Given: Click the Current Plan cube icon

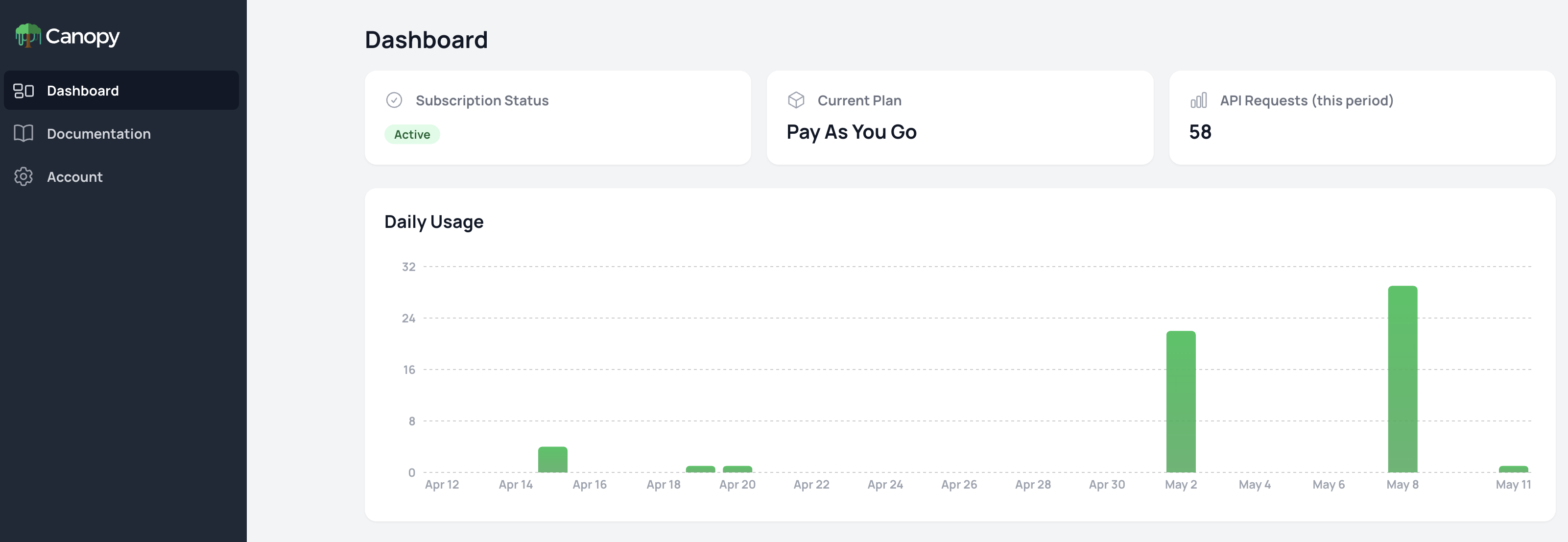Looking at the screenshot, I should point(796,100).
